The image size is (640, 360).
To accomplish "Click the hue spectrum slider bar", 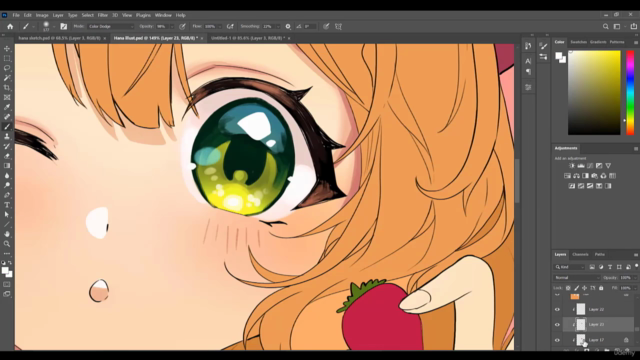I will [630, 93].
